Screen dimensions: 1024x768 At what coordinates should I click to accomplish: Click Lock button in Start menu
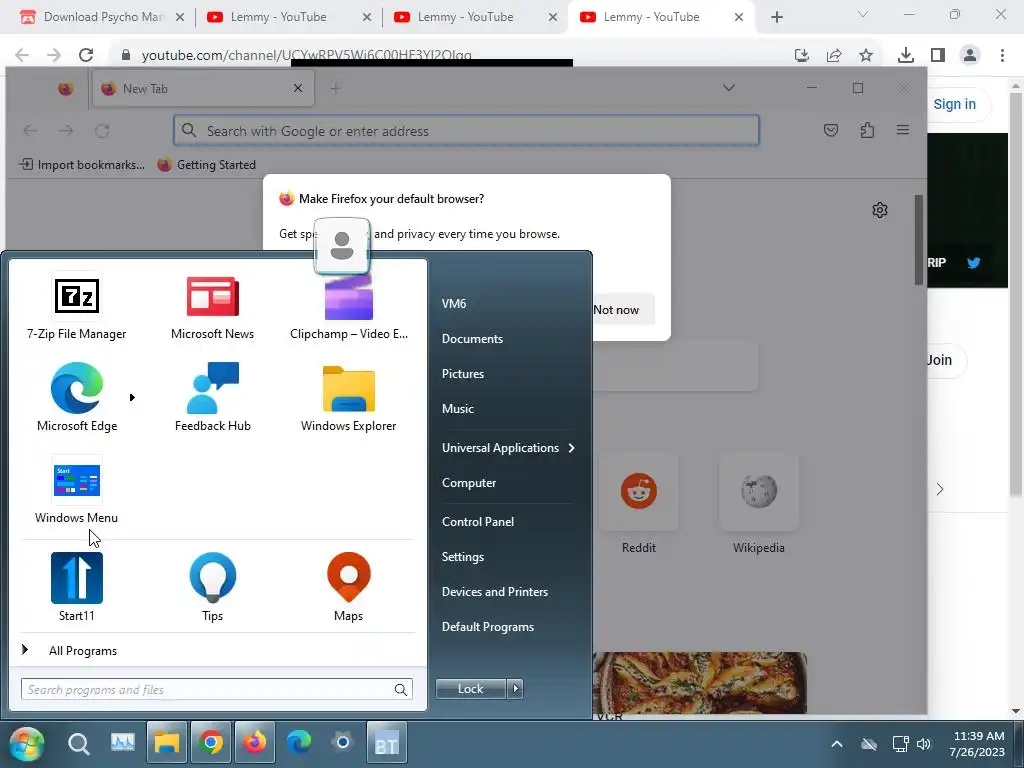[x=470, y=688]
